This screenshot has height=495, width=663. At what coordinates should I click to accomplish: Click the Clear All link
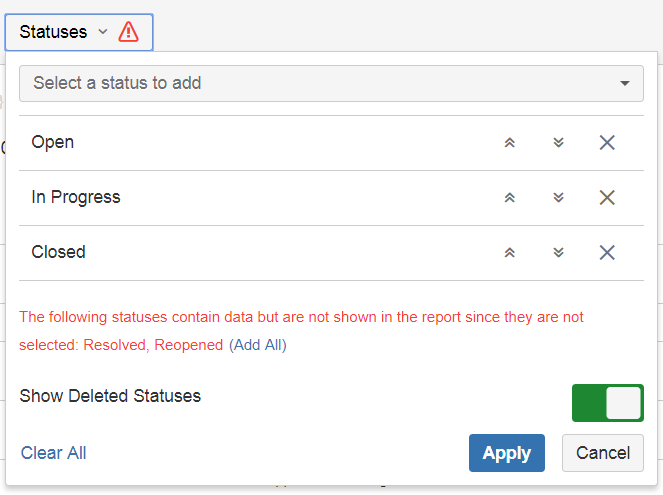coord(54,453)
